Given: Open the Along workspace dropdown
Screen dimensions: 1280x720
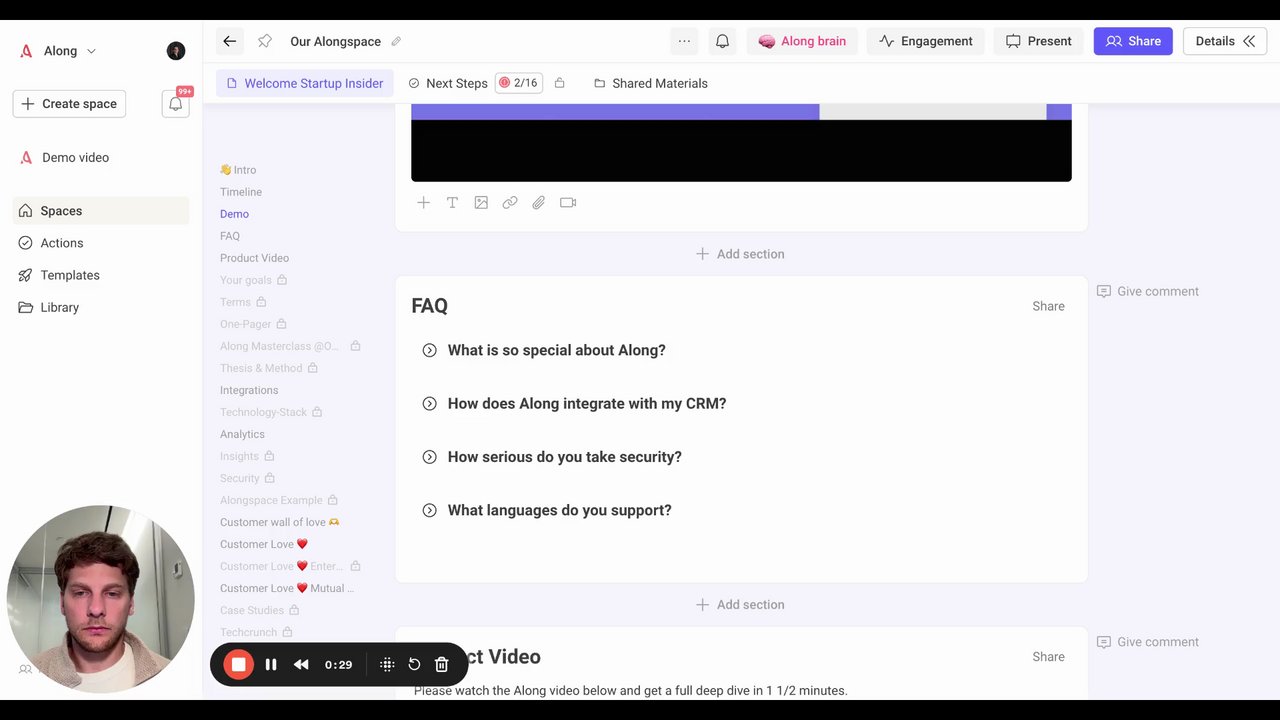Looking at the screenshot, I should (x=70, y=51).
